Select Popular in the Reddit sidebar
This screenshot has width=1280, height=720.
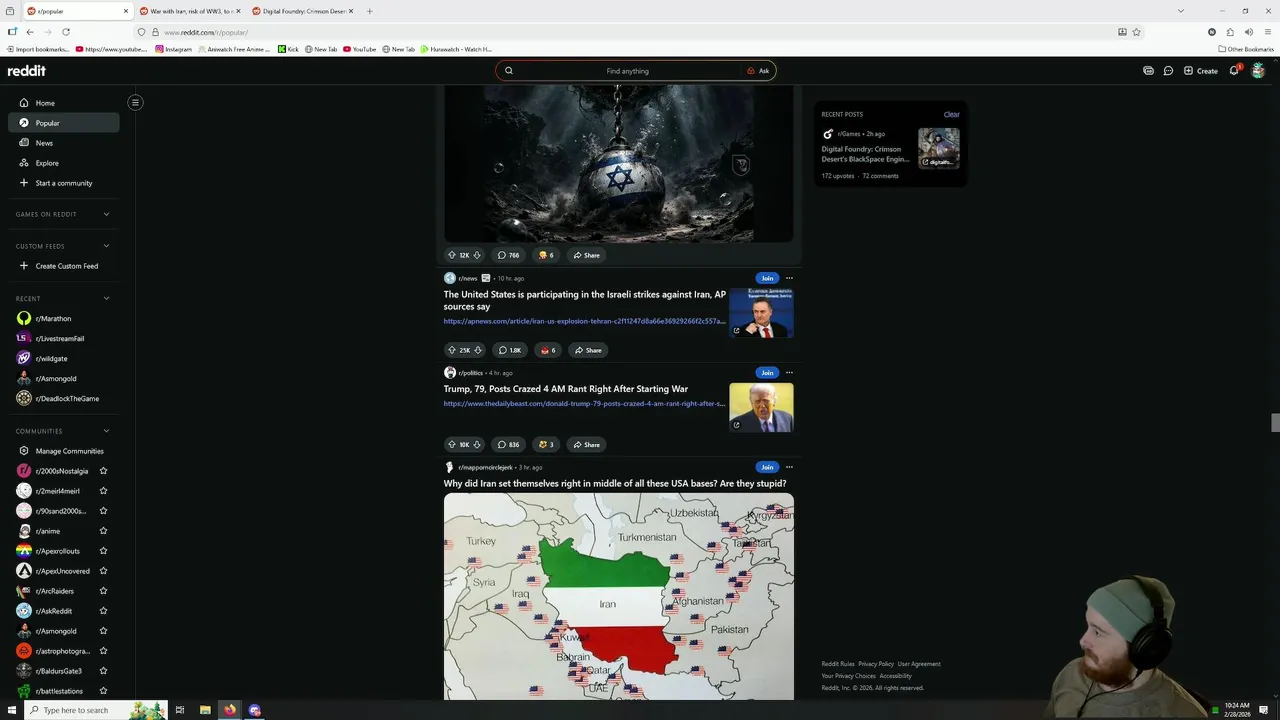(63, 123)
